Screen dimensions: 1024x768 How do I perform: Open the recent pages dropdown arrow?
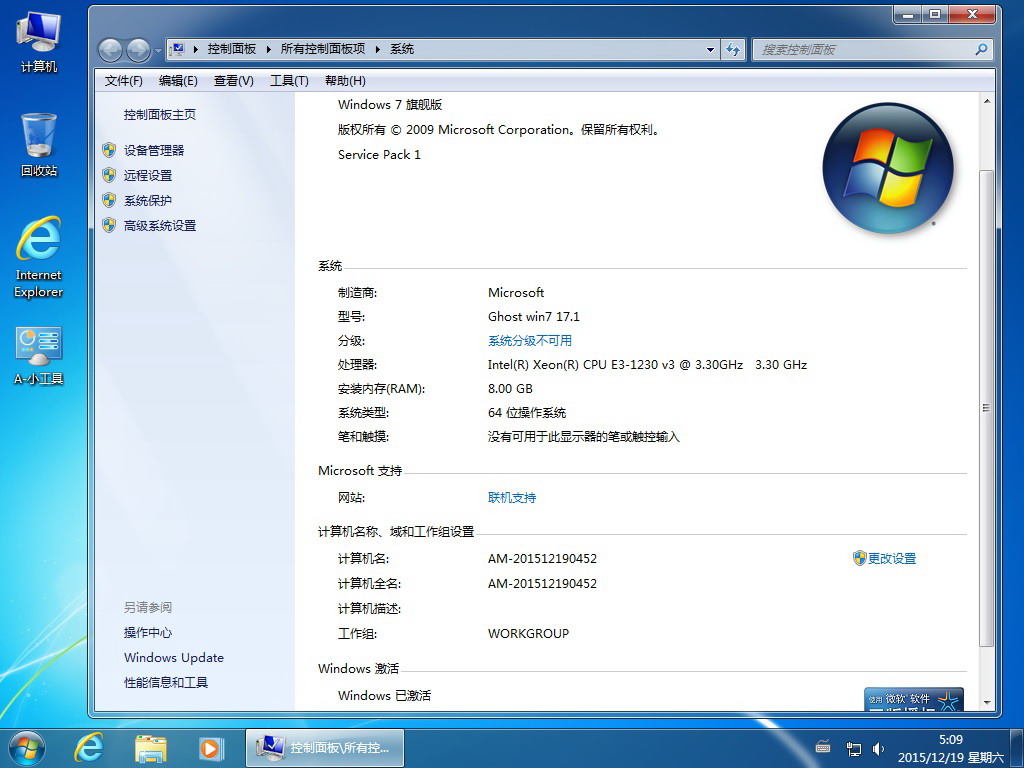[x=158, y=50]
